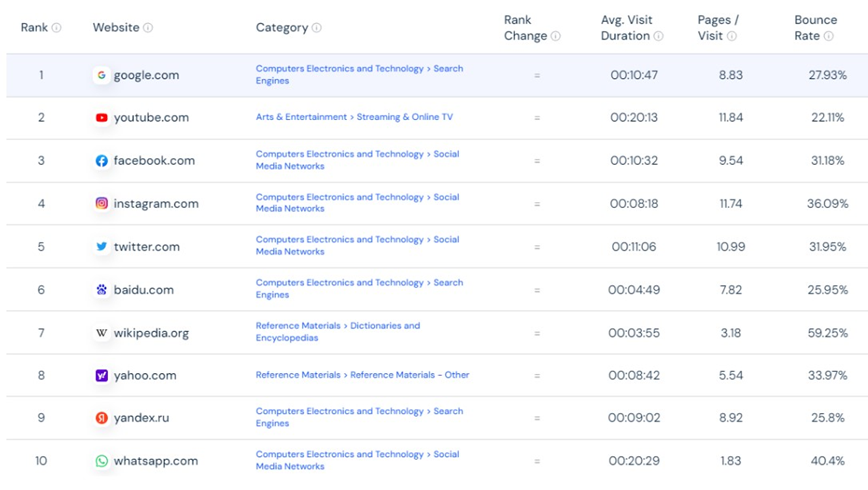
Task: Open the google.com website entry
Action: tap(146, 75)
